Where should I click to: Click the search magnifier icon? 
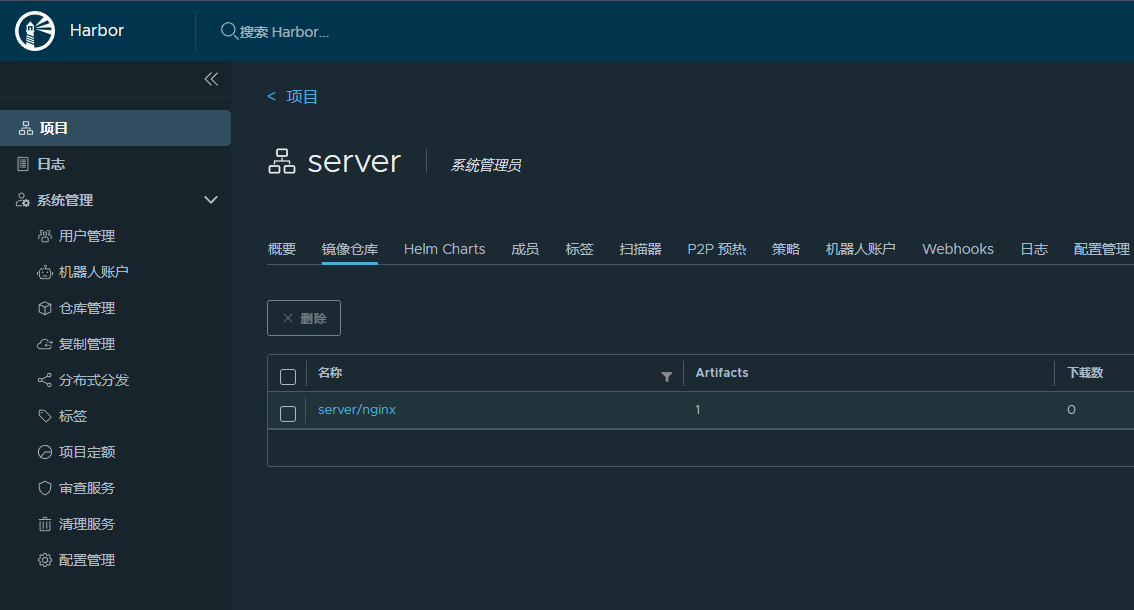(229, 31)
